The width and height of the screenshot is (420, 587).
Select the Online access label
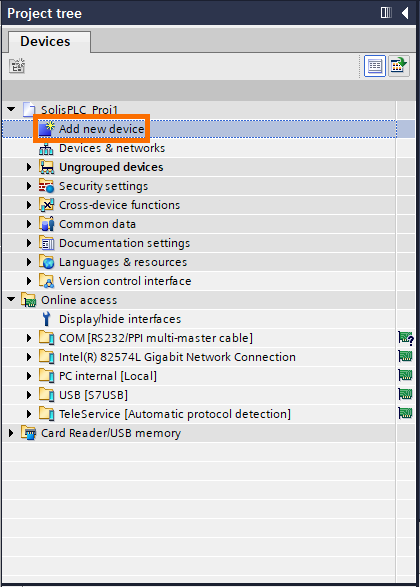[x=79, y=300]
